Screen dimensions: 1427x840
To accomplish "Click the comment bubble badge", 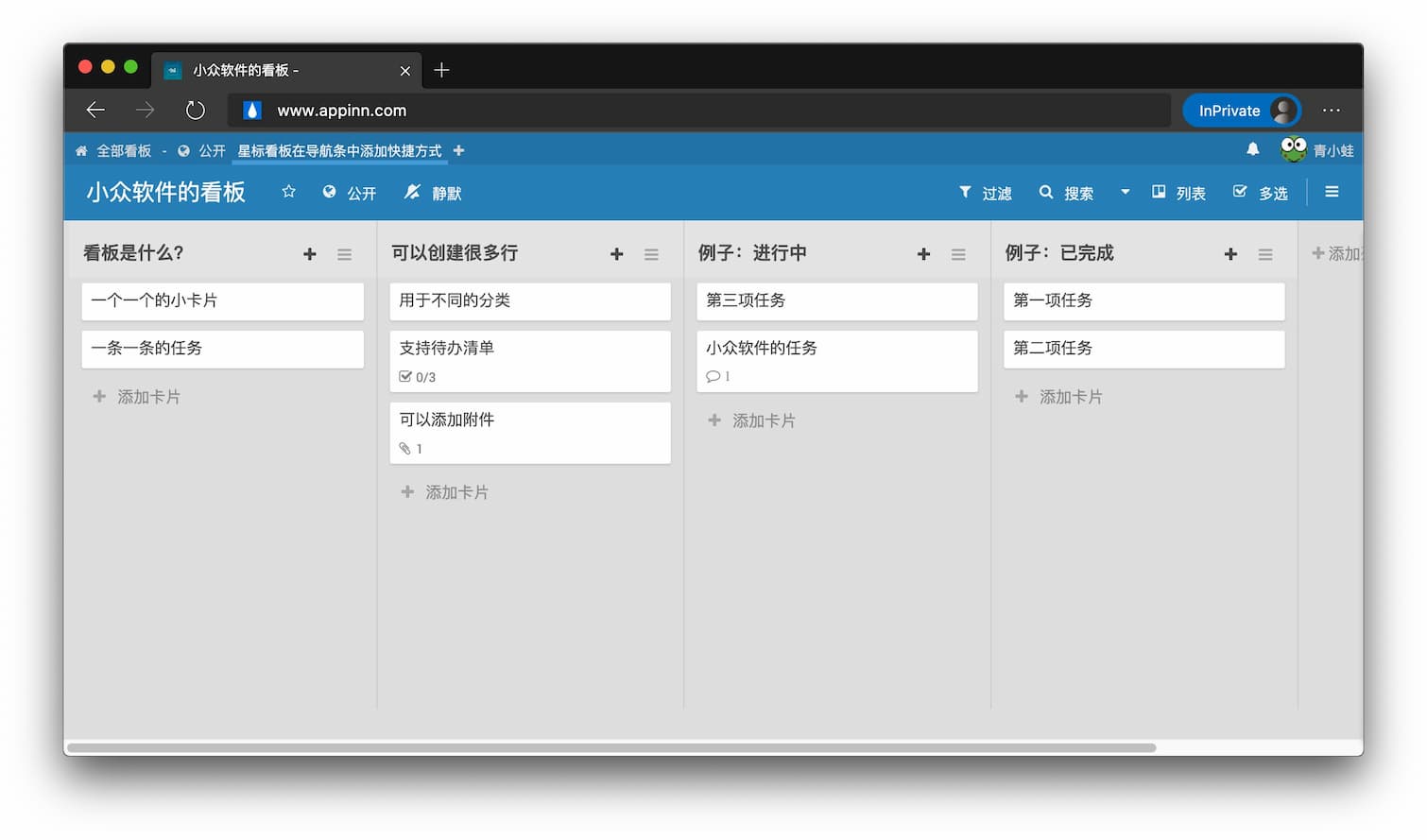I will tap(717, 376).
